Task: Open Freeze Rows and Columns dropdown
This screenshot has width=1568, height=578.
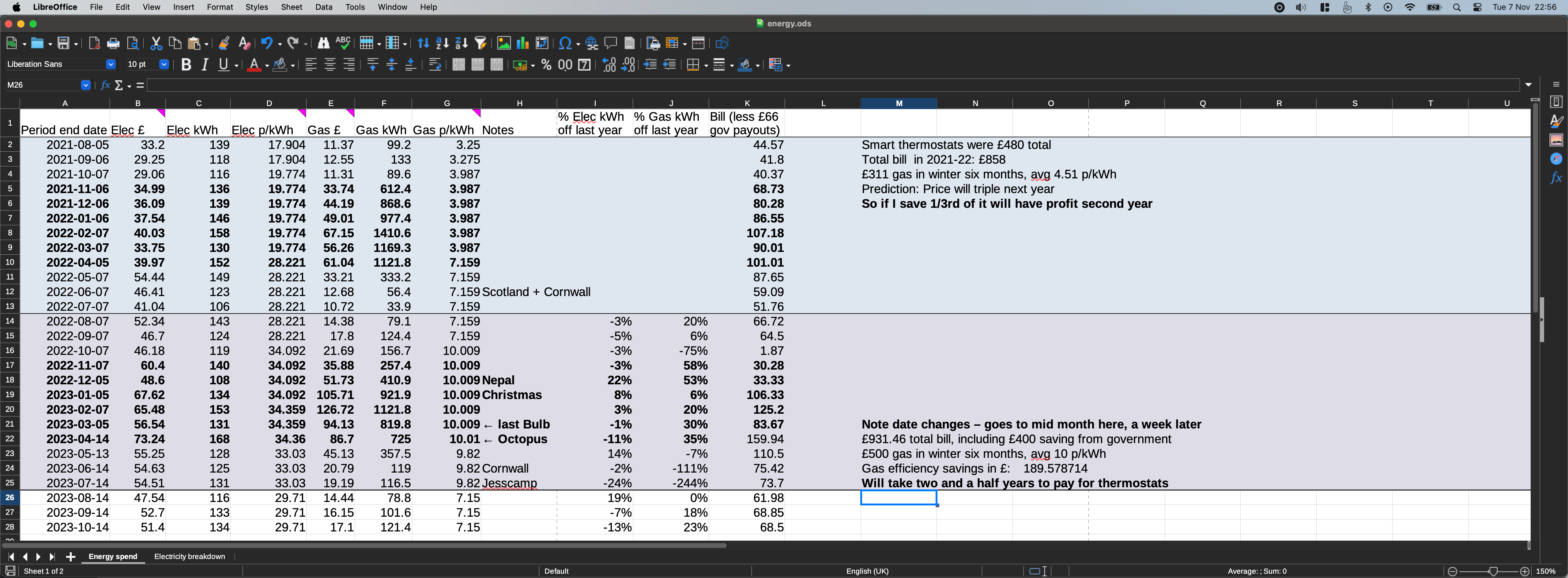Action: 685,44
